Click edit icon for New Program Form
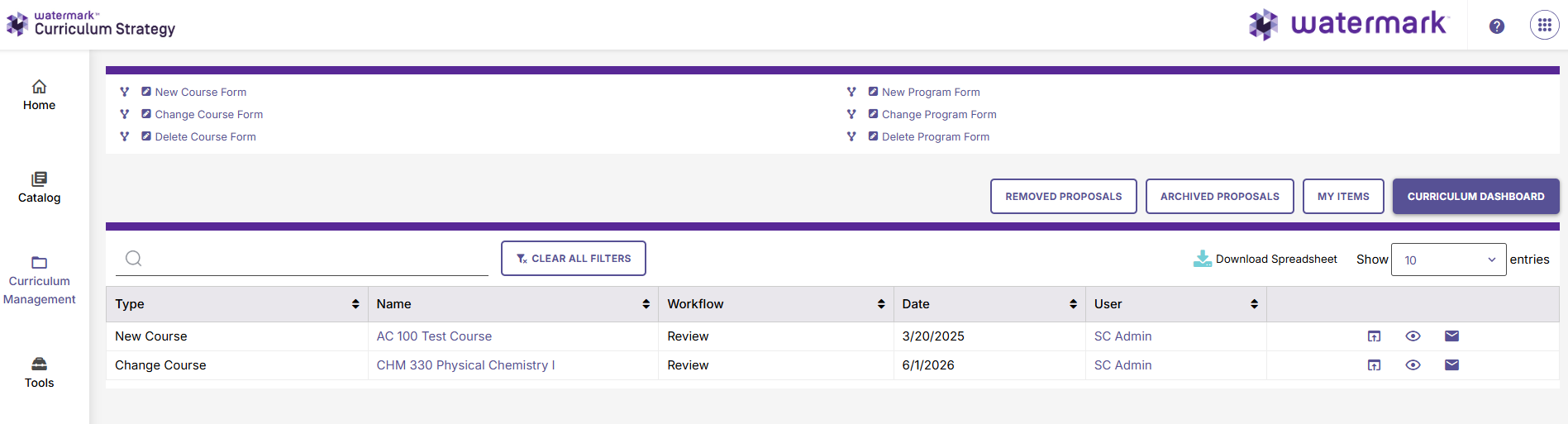Viewport: 1568px width, 424px height. (x=873, y=92)
